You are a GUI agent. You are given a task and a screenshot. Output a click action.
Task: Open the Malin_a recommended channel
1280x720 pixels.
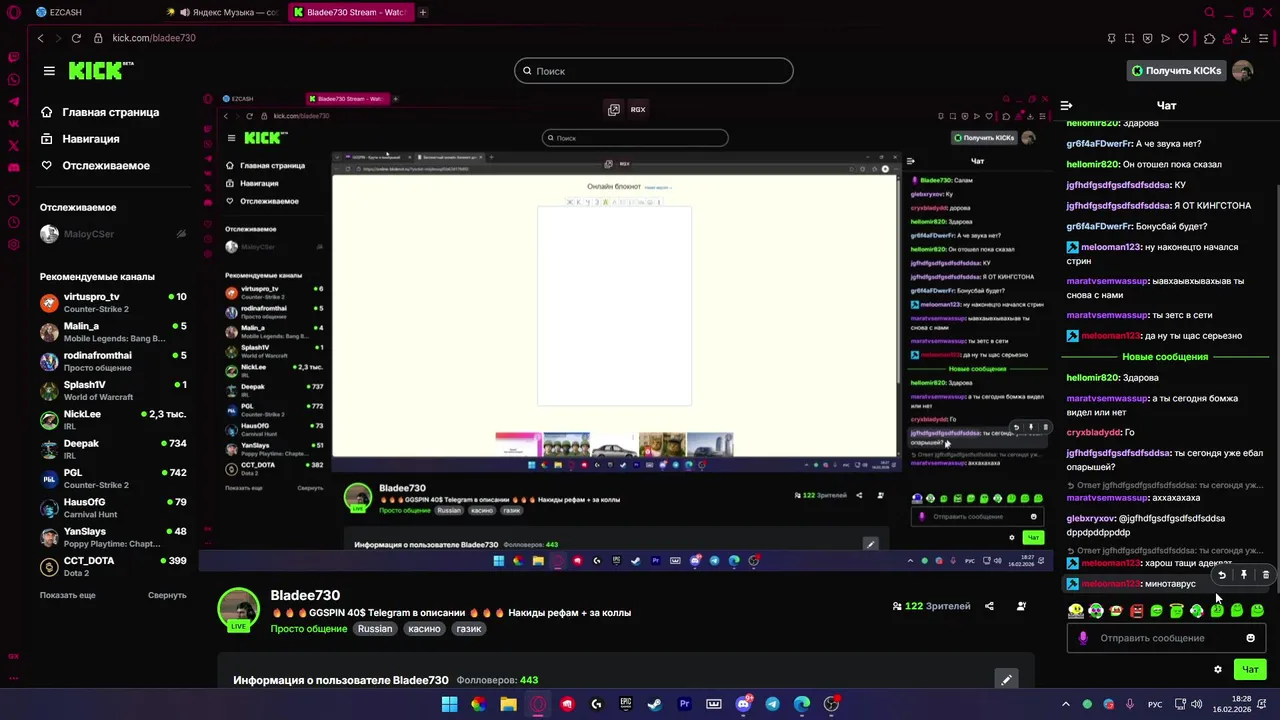coord(113,332)
